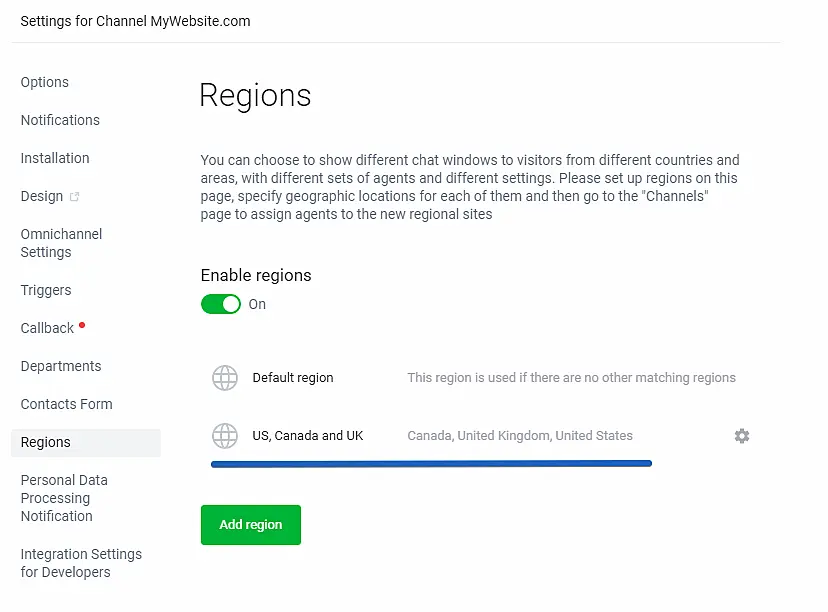
Task: Open Personal Data Processing Notification page
Action: [63, 498]
